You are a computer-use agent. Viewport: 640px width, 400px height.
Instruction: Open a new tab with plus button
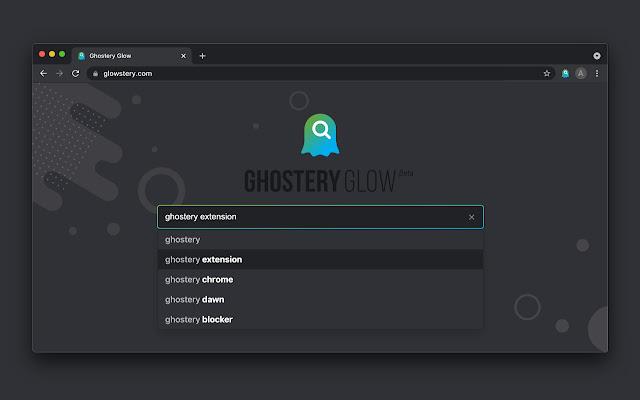pos(202,56)
